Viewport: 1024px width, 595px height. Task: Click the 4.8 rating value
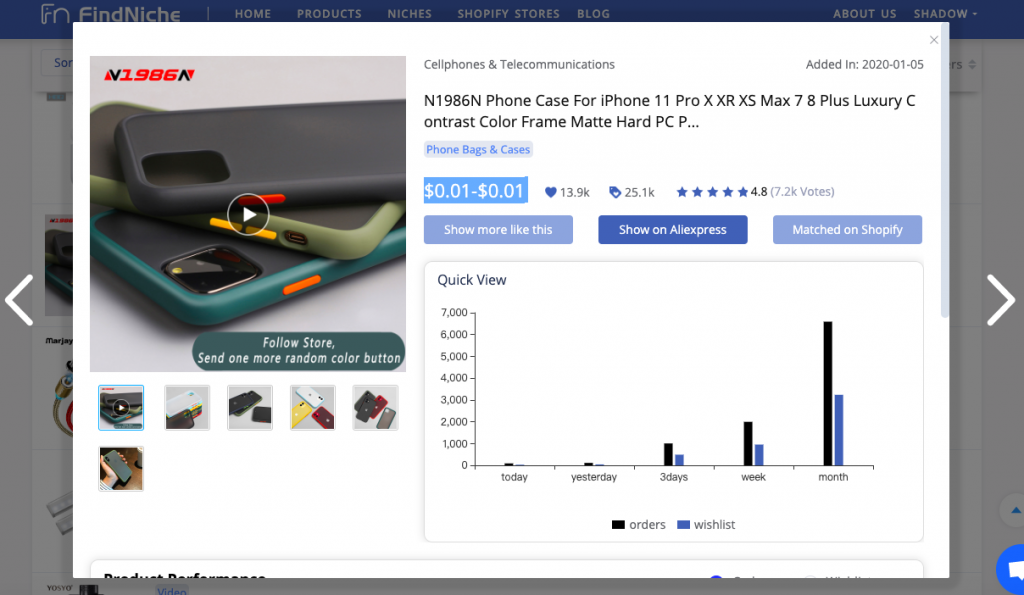[759, 192]
